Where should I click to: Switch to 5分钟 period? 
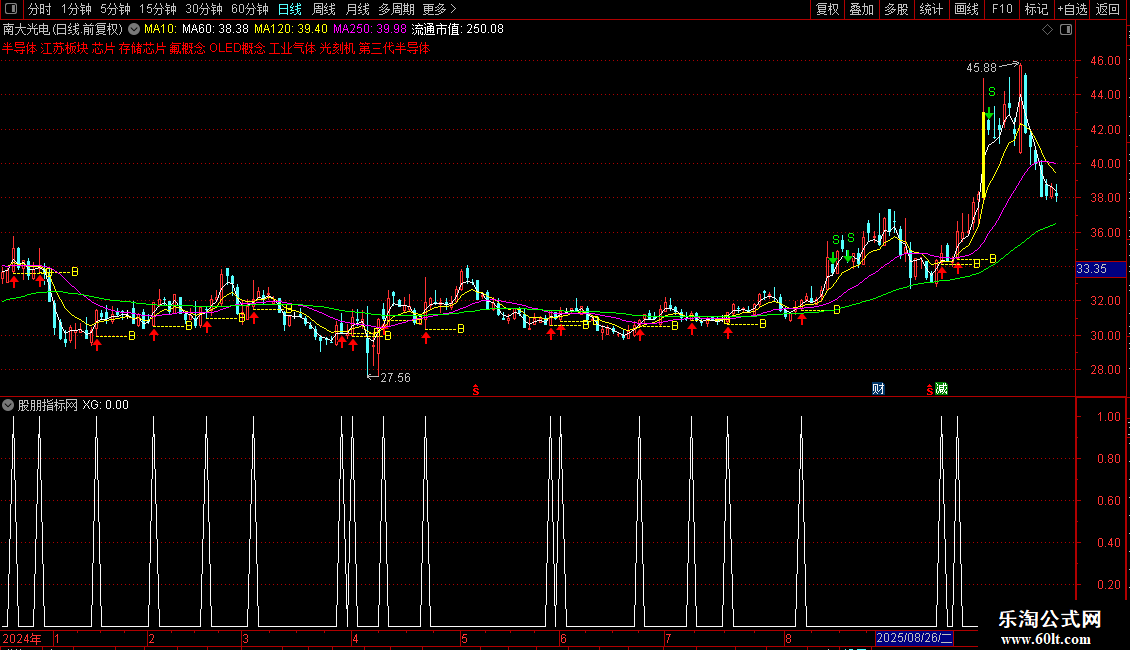point(115,9)
